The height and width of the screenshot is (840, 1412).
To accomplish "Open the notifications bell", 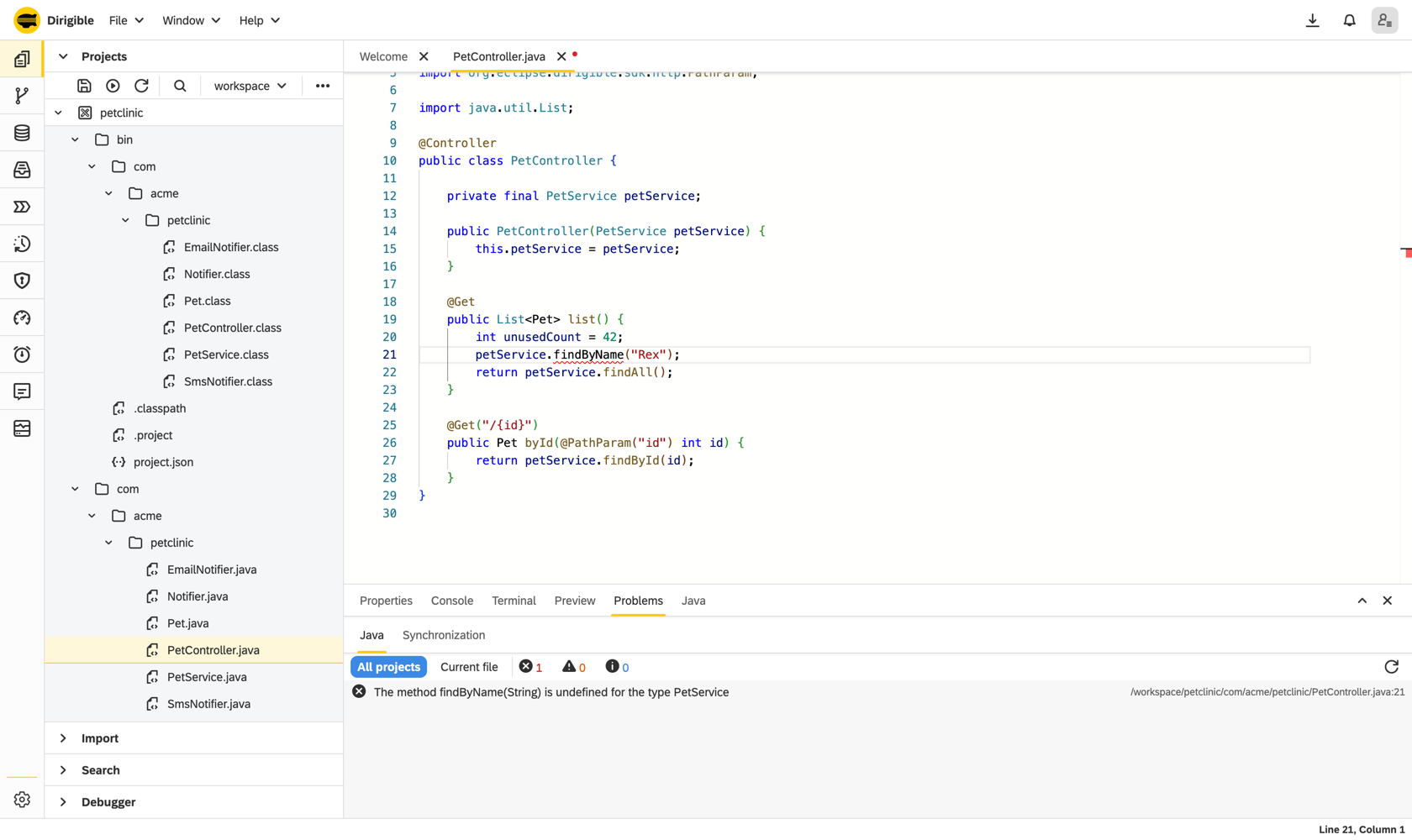I will tap(1349, 20).
